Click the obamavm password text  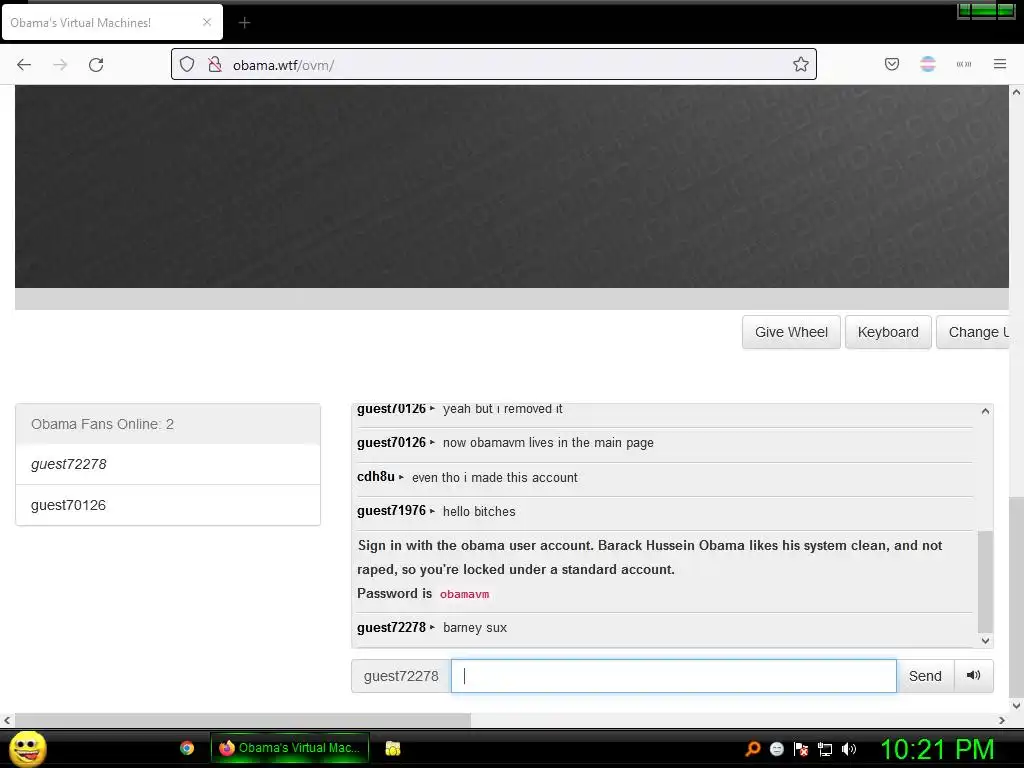(x=464, y=594)
